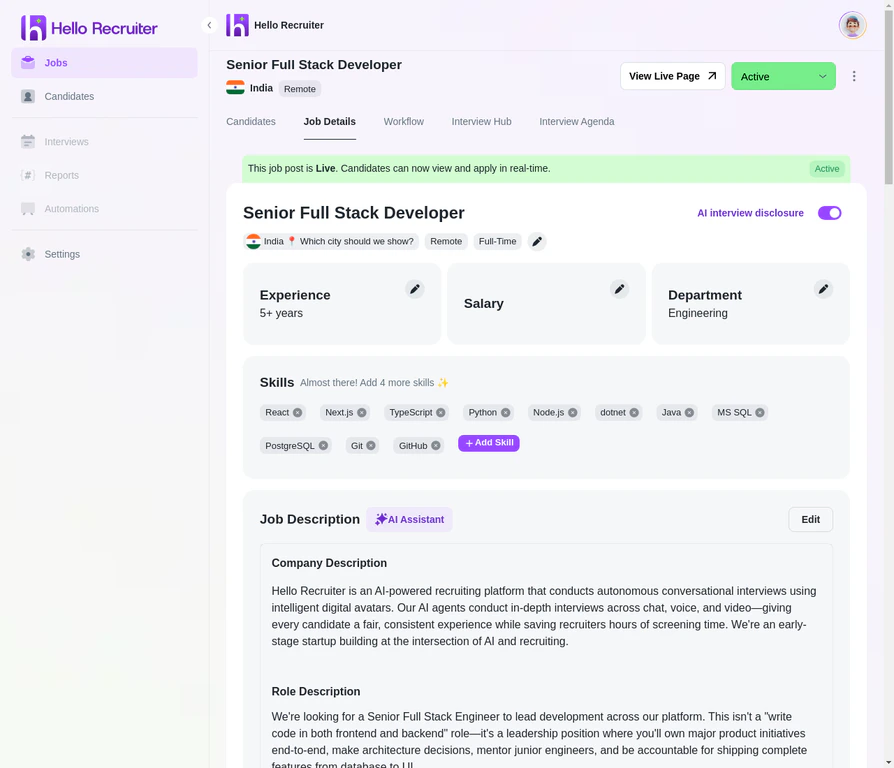
Task: Remove the Java skill
Action: 689,412
